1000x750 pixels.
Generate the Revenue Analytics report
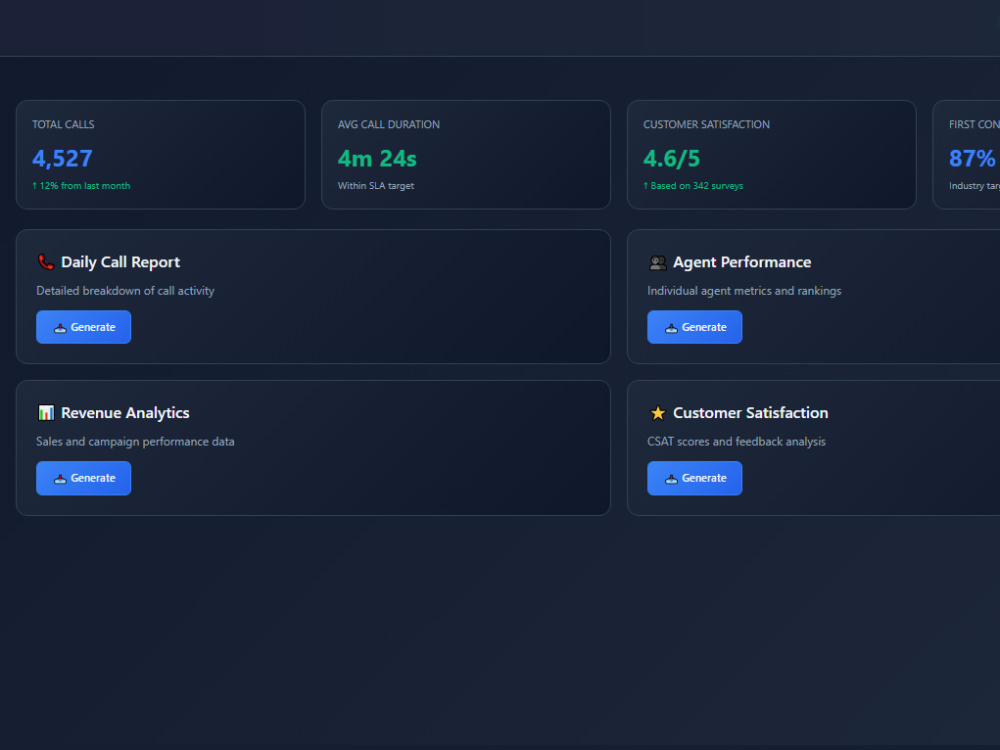[x=84, y=478]
